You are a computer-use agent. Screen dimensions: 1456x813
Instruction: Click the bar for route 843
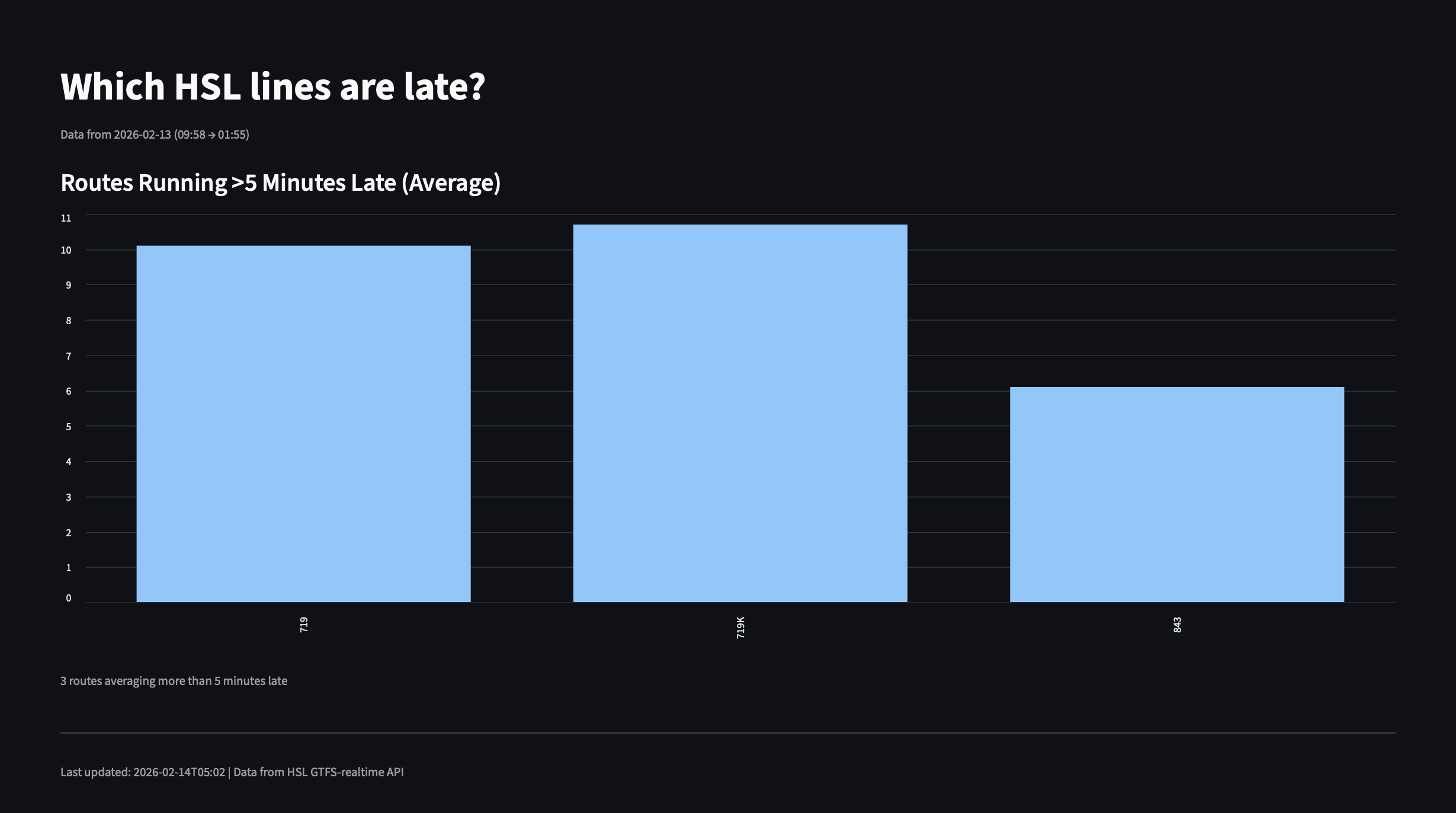[x=1176, y=494]
